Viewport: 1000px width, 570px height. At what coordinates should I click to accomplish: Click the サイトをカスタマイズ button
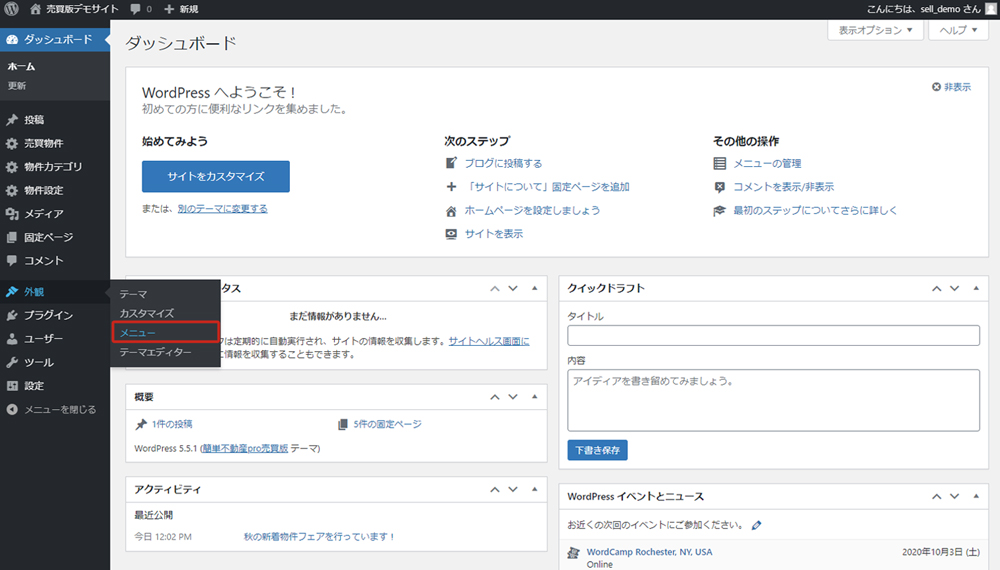[x=216, y=176]
